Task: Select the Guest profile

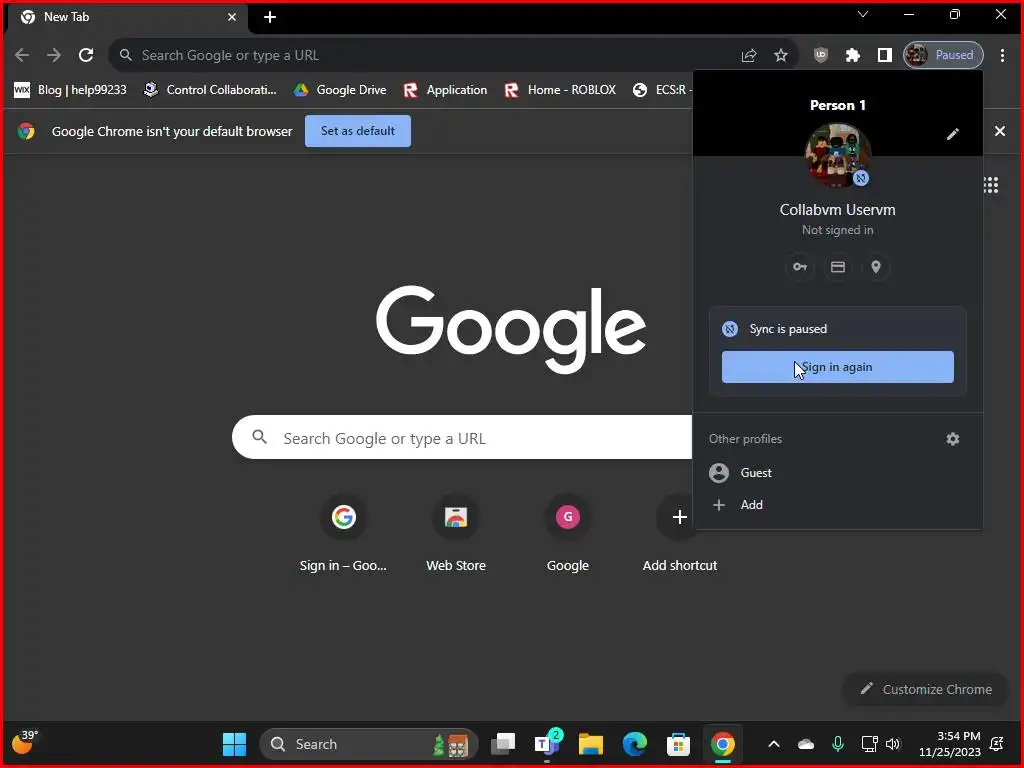Action: tap(837, 473)
